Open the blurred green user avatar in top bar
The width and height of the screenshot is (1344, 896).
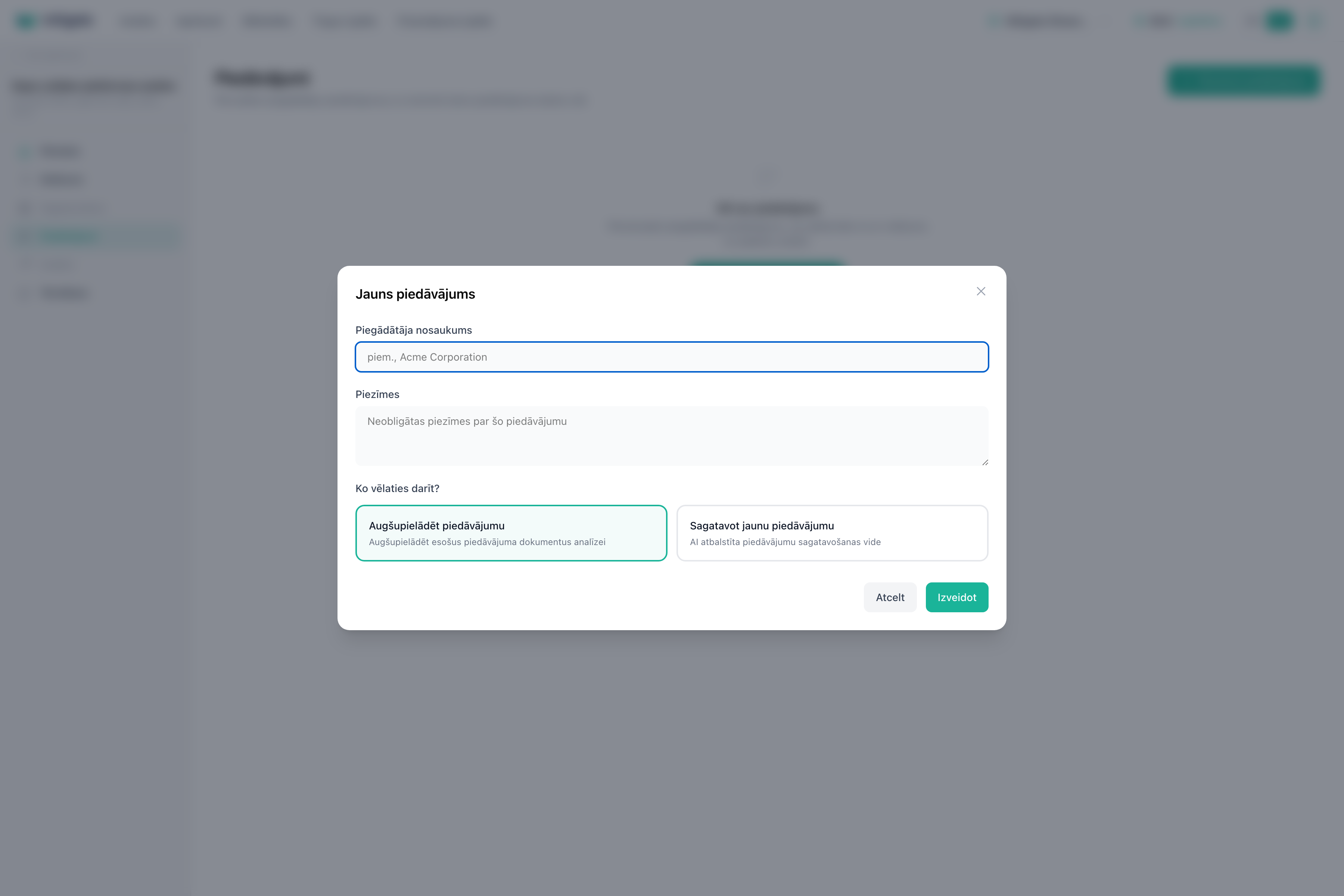tap(1279, 21)
